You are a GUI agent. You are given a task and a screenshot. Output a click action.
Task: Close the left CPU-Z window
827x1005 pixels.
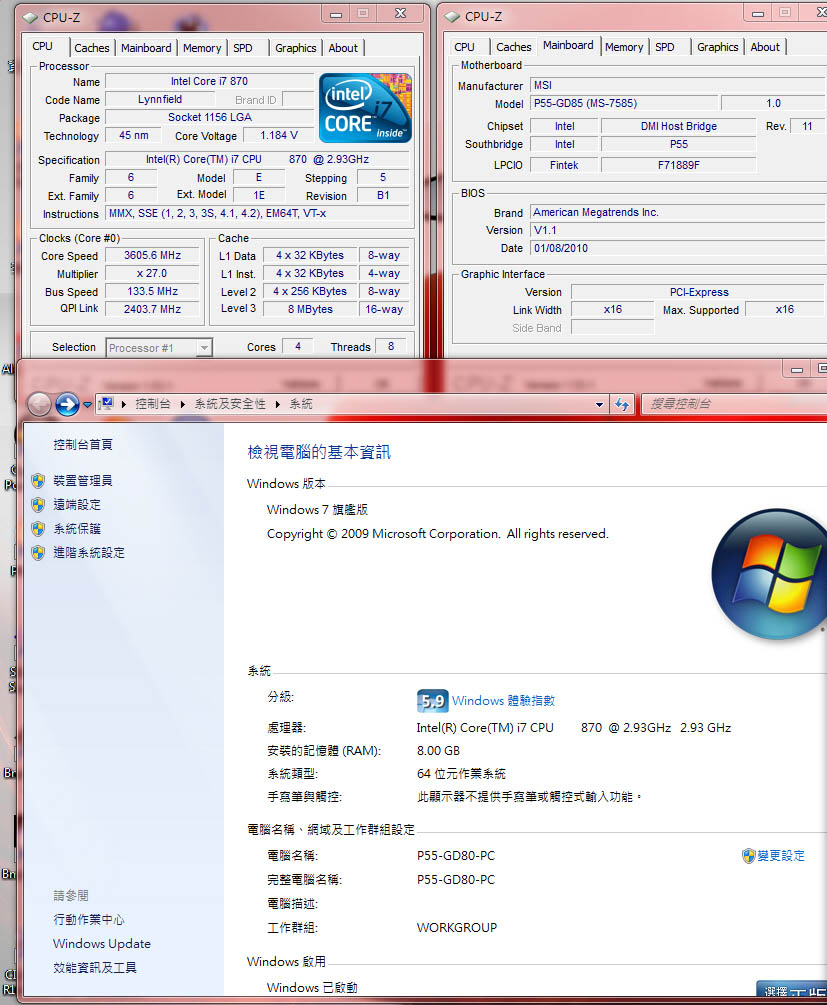tap(401, 13)
